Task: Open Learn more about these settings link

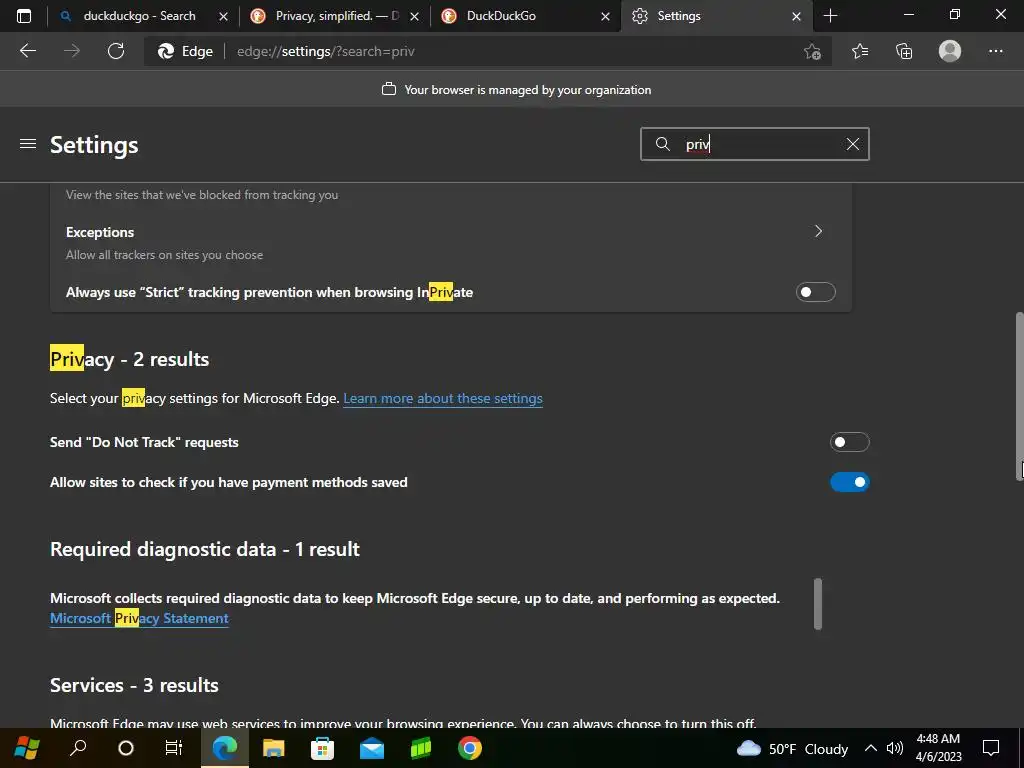Action: click(x=443, y=398)
